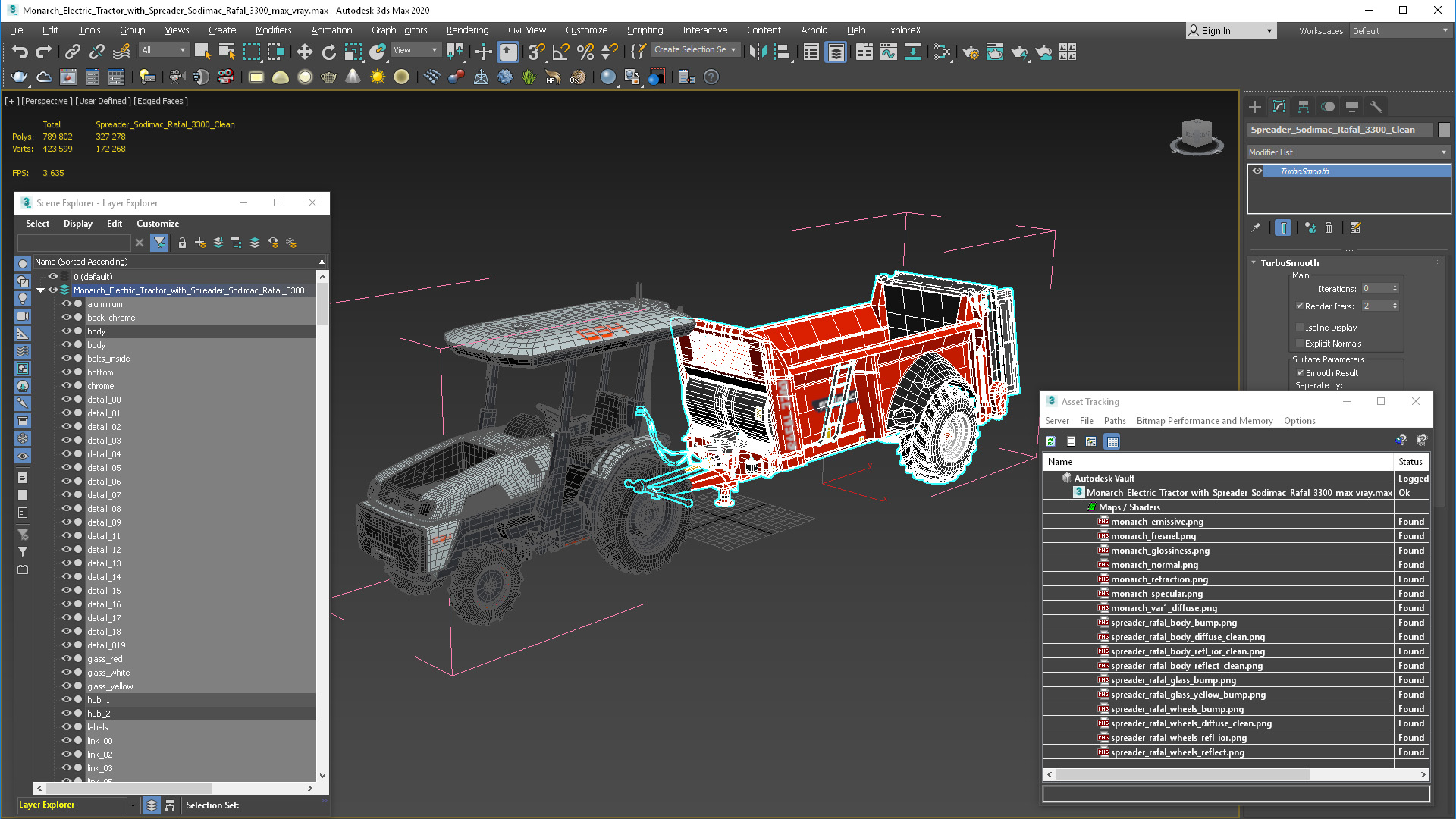Click the object color swatch

1444,130
